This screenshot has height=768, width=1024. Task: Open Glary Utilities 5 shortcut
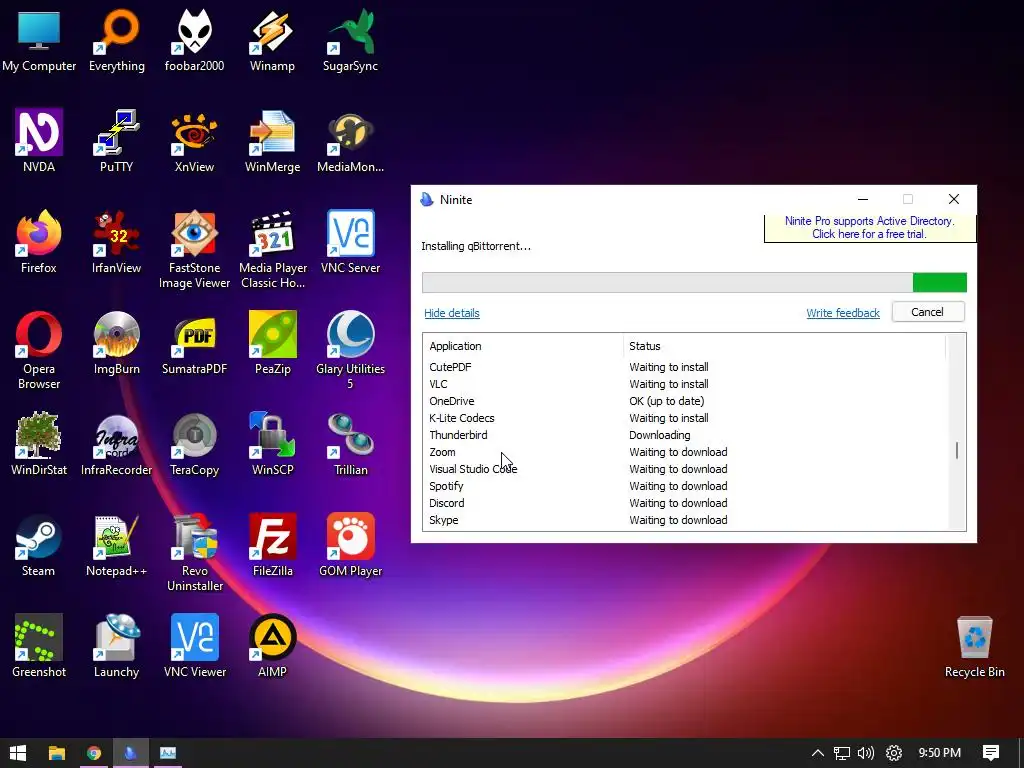tap(351, 351)
